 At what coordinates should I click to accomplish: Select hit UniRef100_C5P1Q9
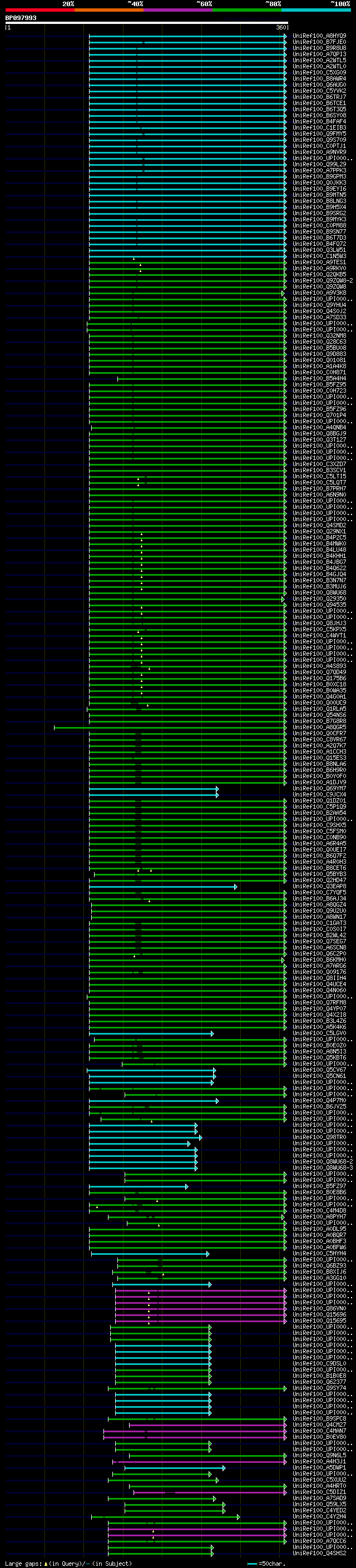(x=319, y=807)
